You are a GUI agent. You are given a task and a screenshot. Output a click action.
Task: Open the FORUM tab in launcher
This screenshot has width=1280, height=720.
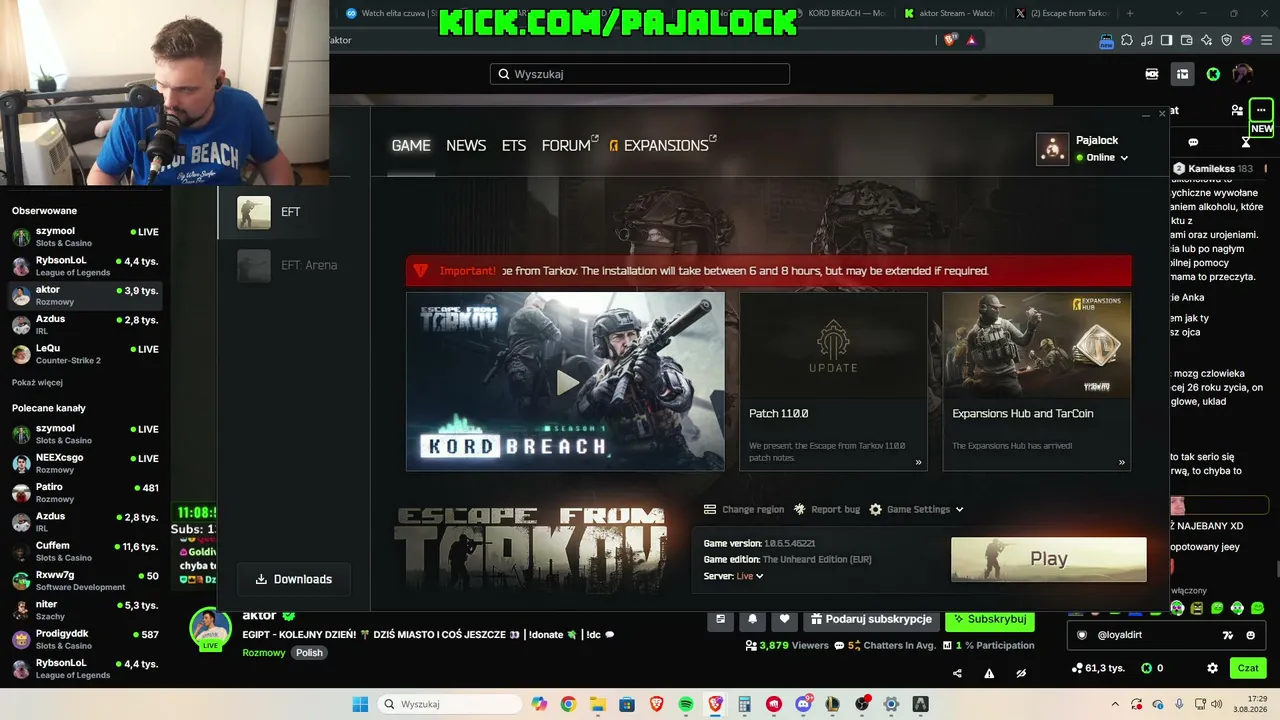(x=570, y=145)
